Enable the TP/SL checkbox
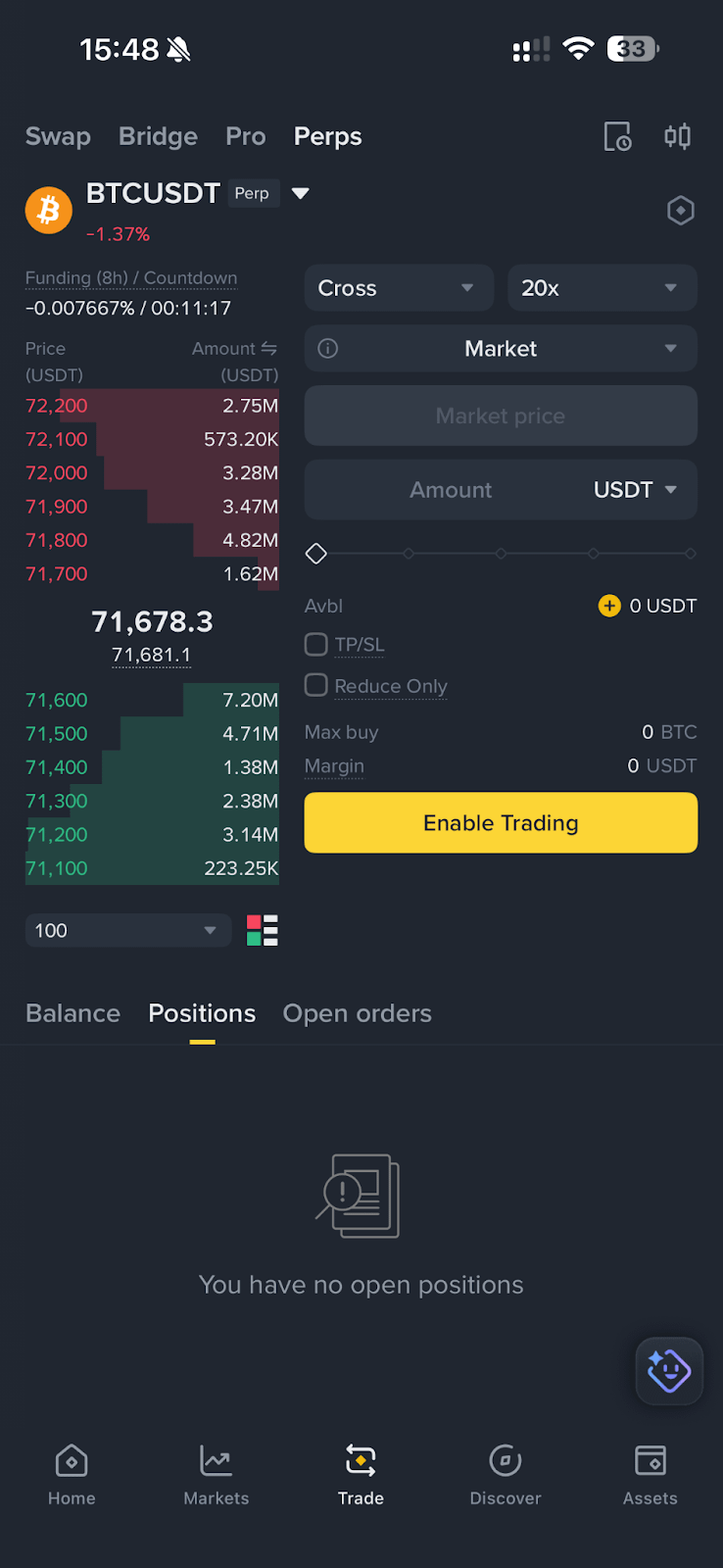This screenshot has height=1568, width=723. [315, 644]
